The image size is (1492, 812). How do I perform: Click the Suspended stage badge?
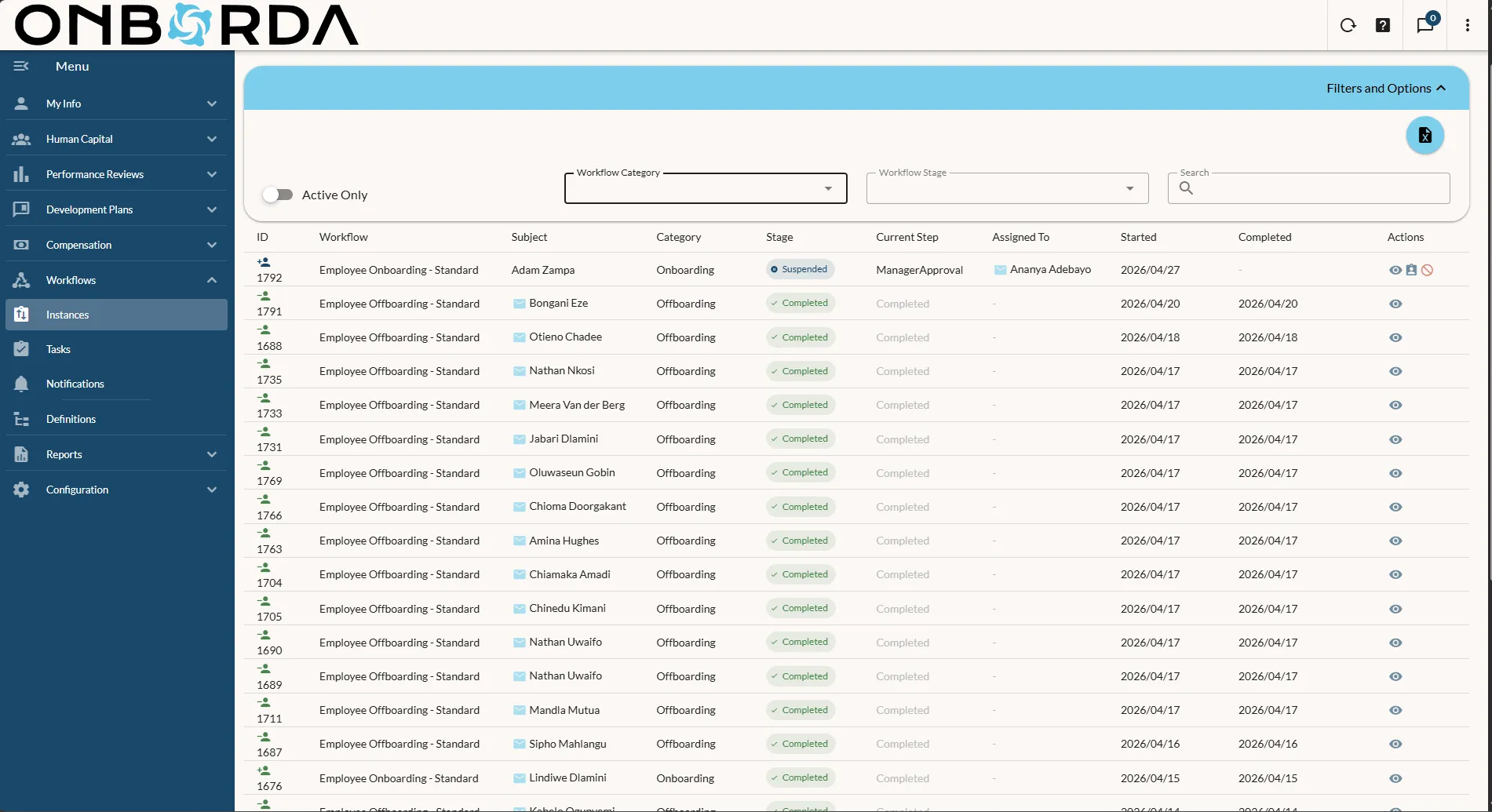click(800, 269)
